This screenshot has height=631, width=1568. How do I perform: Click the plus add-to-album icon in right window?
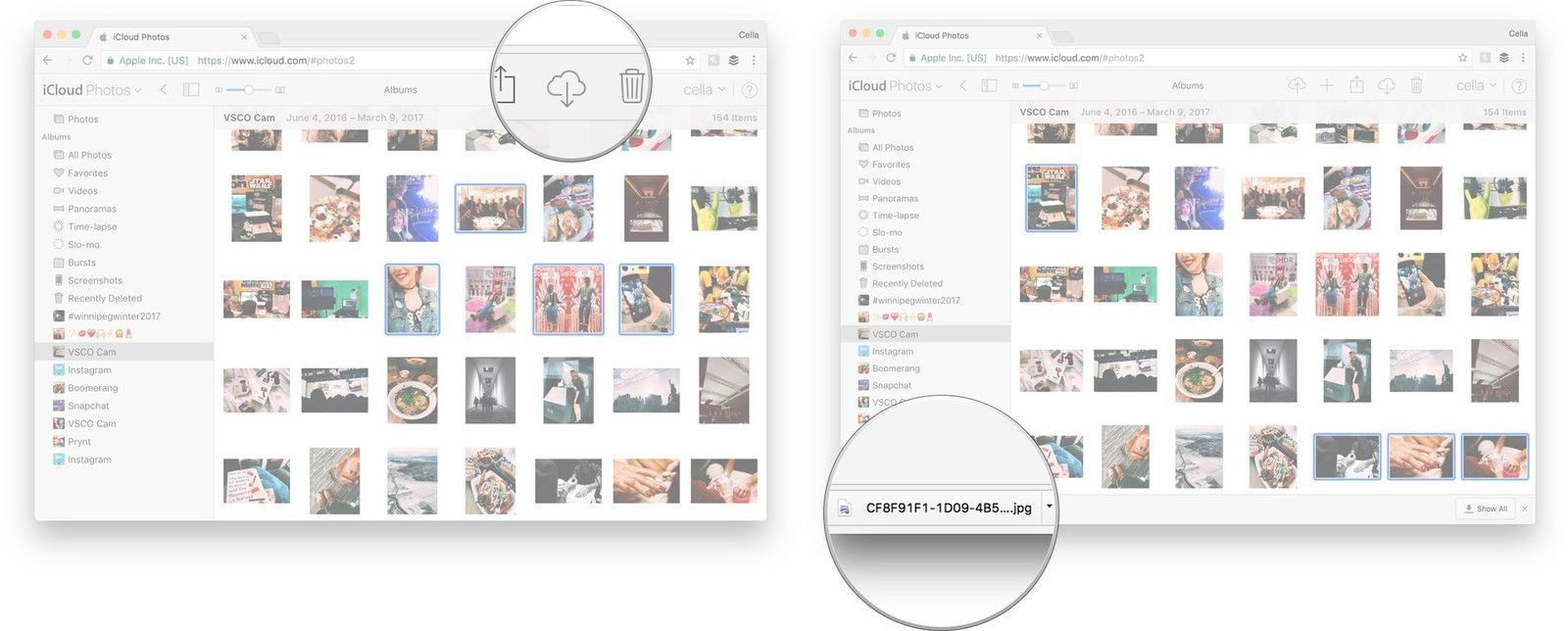click(x=1326, y=86)
